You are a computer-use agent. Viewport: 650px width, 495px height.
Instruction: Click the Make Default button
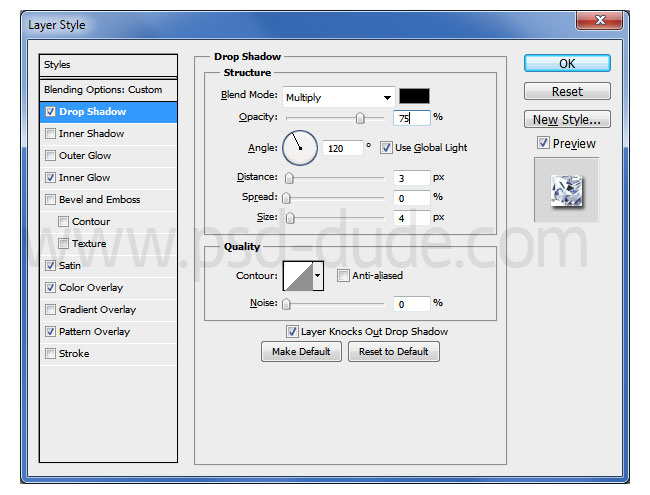(x=301, y=352)
